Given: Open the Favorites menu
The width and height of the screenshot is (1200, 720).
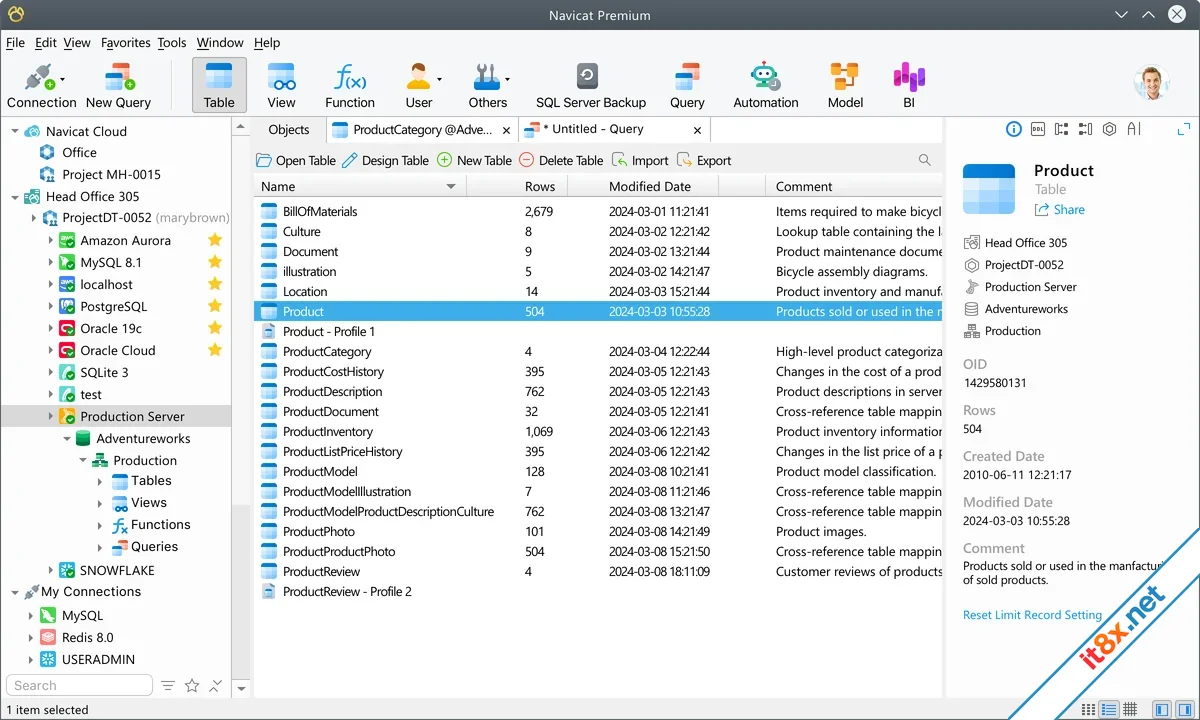Looking at the screenshot, I should pos(125,43).
